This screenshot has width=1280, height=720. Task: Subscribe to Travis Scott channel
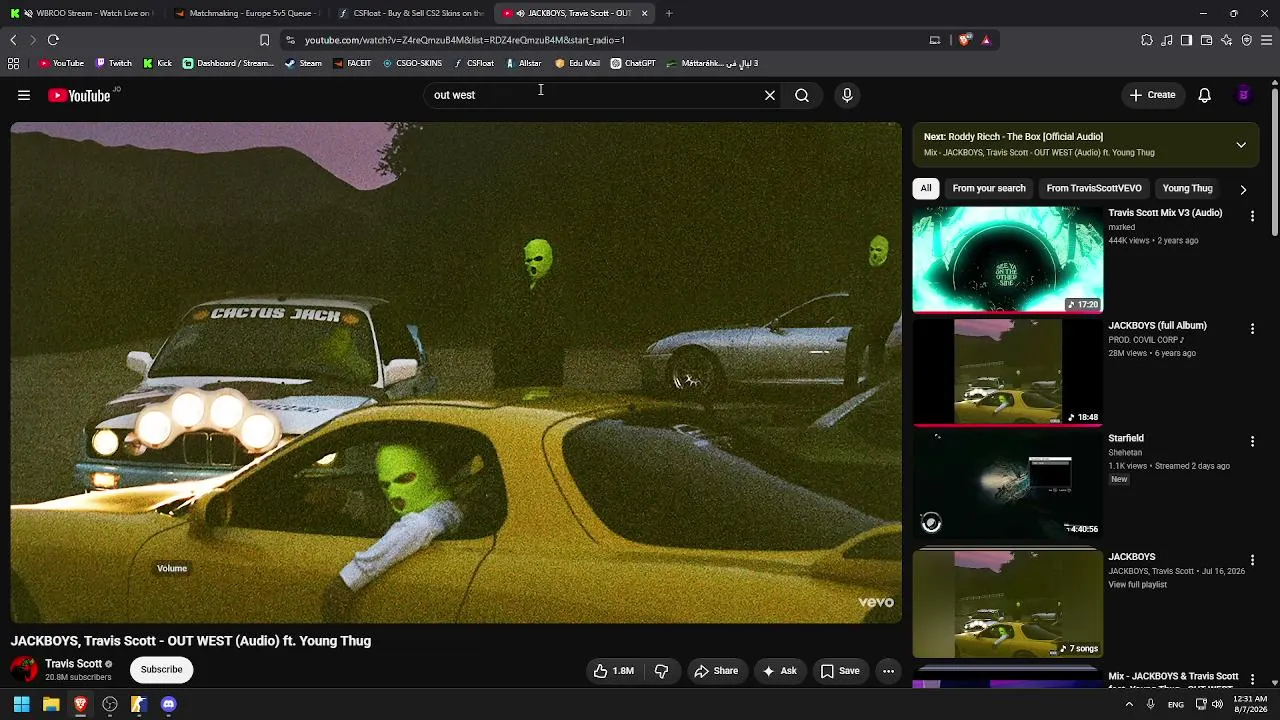[x=161, y=669]
